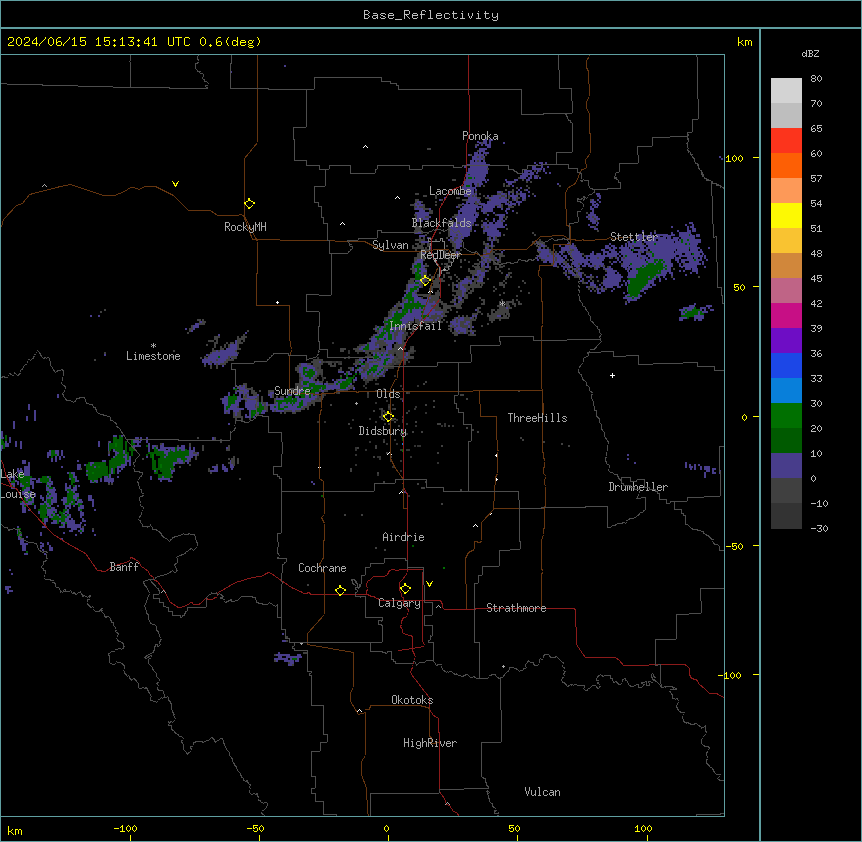Select the red 60-65 dBZ legend swatch
This screenshot has width=862, height=842.
point(786,140)
